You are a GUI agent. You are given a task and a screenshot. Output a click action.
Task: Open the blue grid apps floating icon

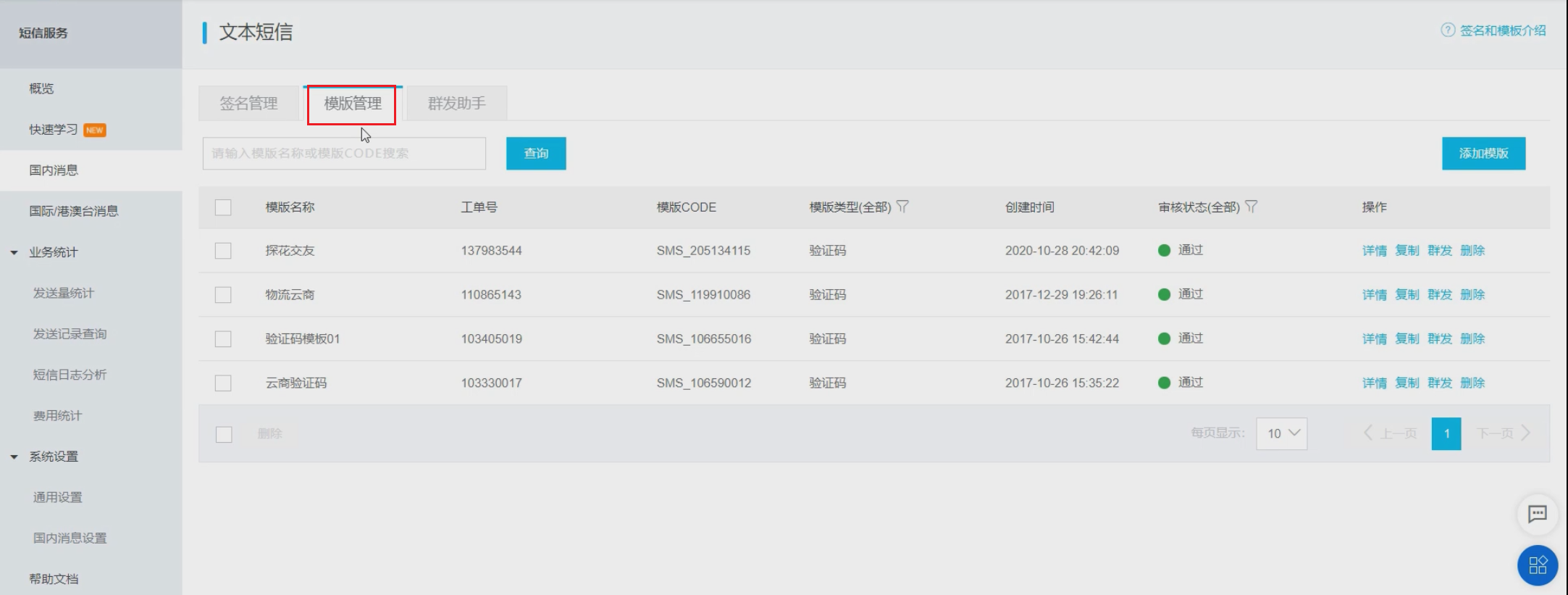pos(1537,565)
